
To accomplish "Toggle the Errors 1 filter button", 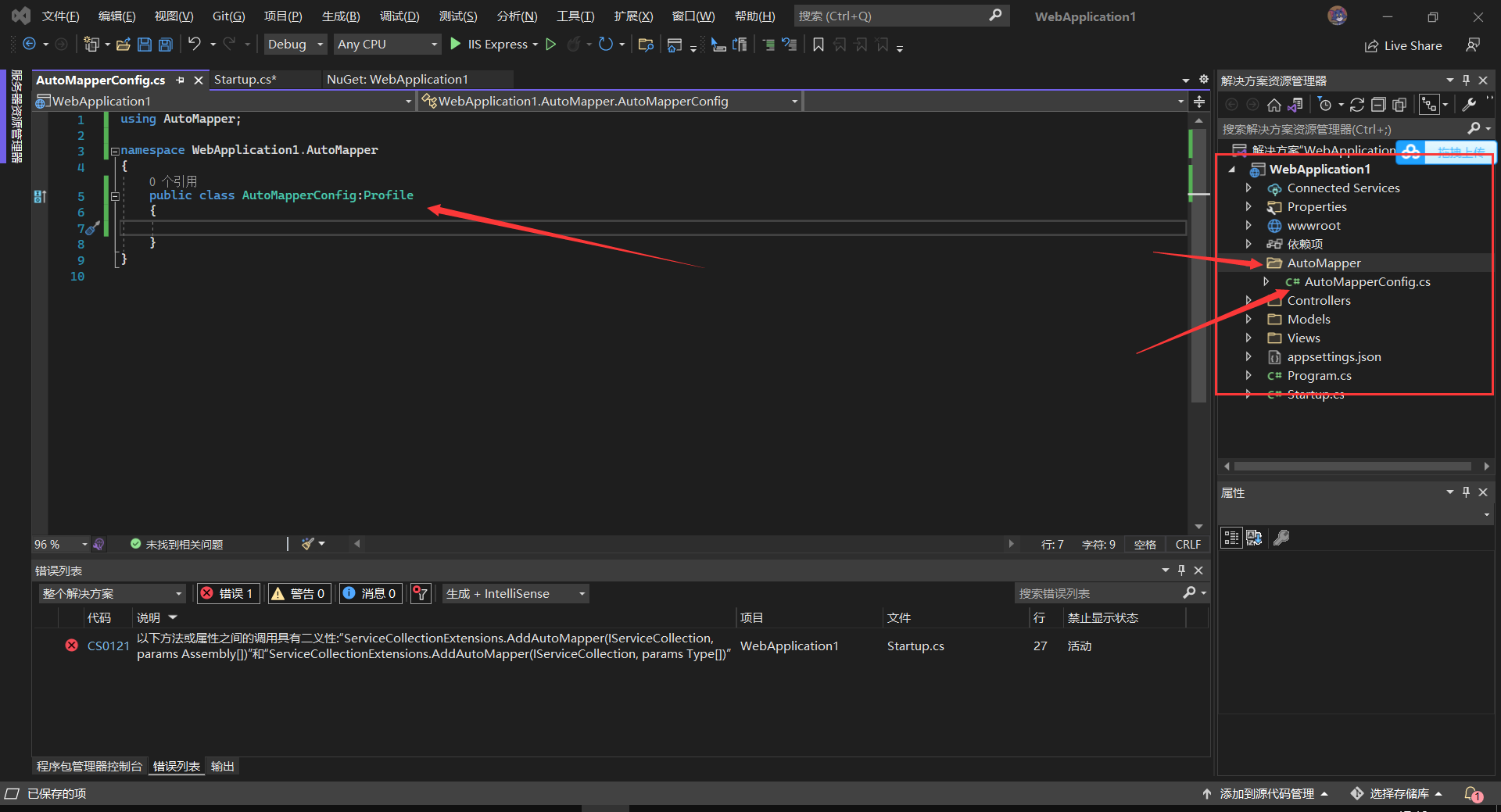I will coord(229,594).
